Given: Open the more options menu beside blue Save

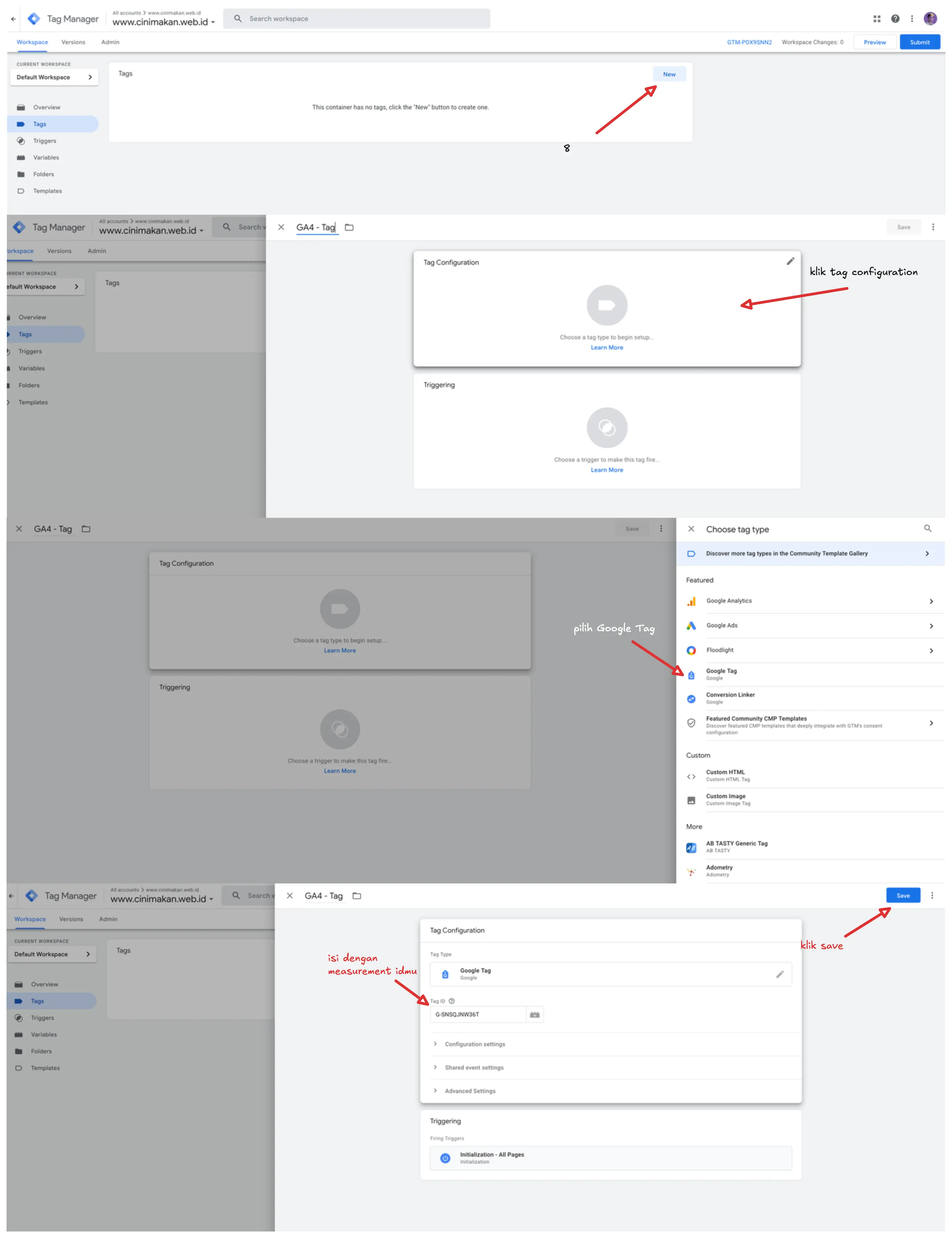Looking at the screenshot, I should [931, 895].
